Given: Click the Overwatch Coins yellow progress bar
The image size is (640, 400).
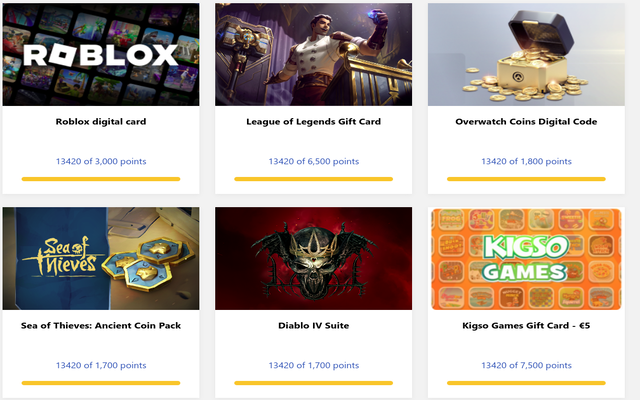Looking at the screenshot, I should (526, 179).
